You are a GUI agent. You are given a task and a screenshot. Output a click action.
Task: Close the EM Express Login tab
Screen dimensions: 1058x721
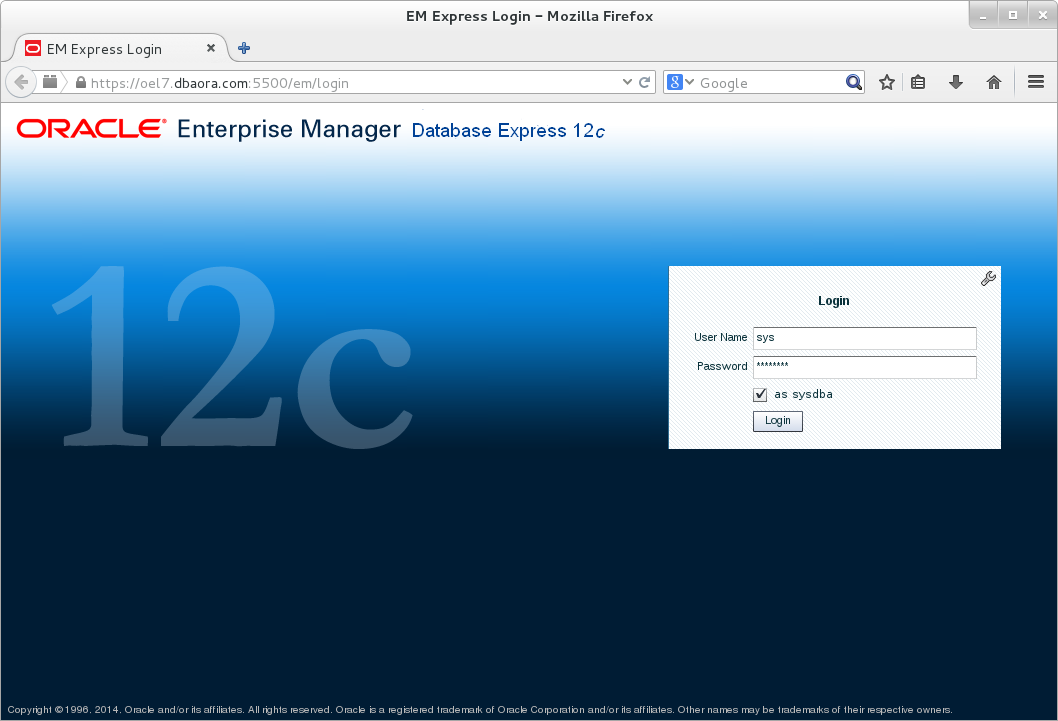[x=211, y=48]
